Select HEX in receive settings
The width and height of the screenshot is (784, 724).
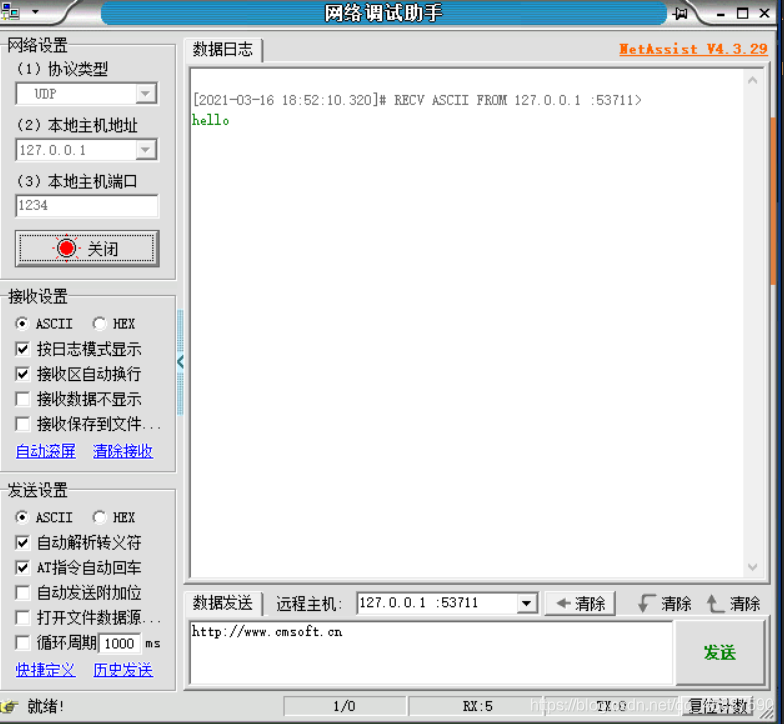click(x=114, y=324)
